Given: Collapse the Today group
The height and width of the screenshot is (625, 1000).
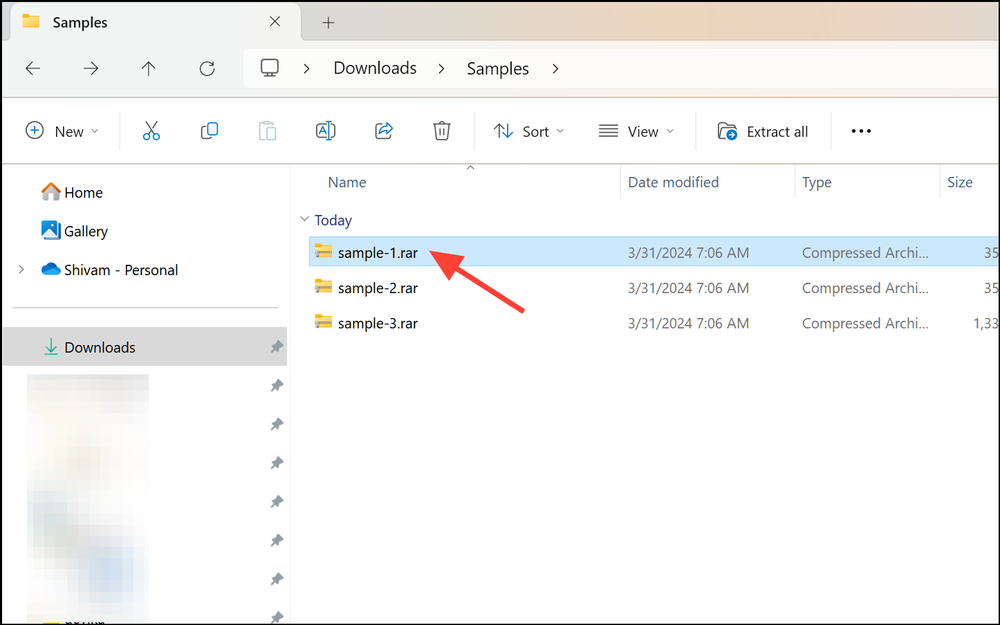Looking at the screenshot, I should click(304, 219).
